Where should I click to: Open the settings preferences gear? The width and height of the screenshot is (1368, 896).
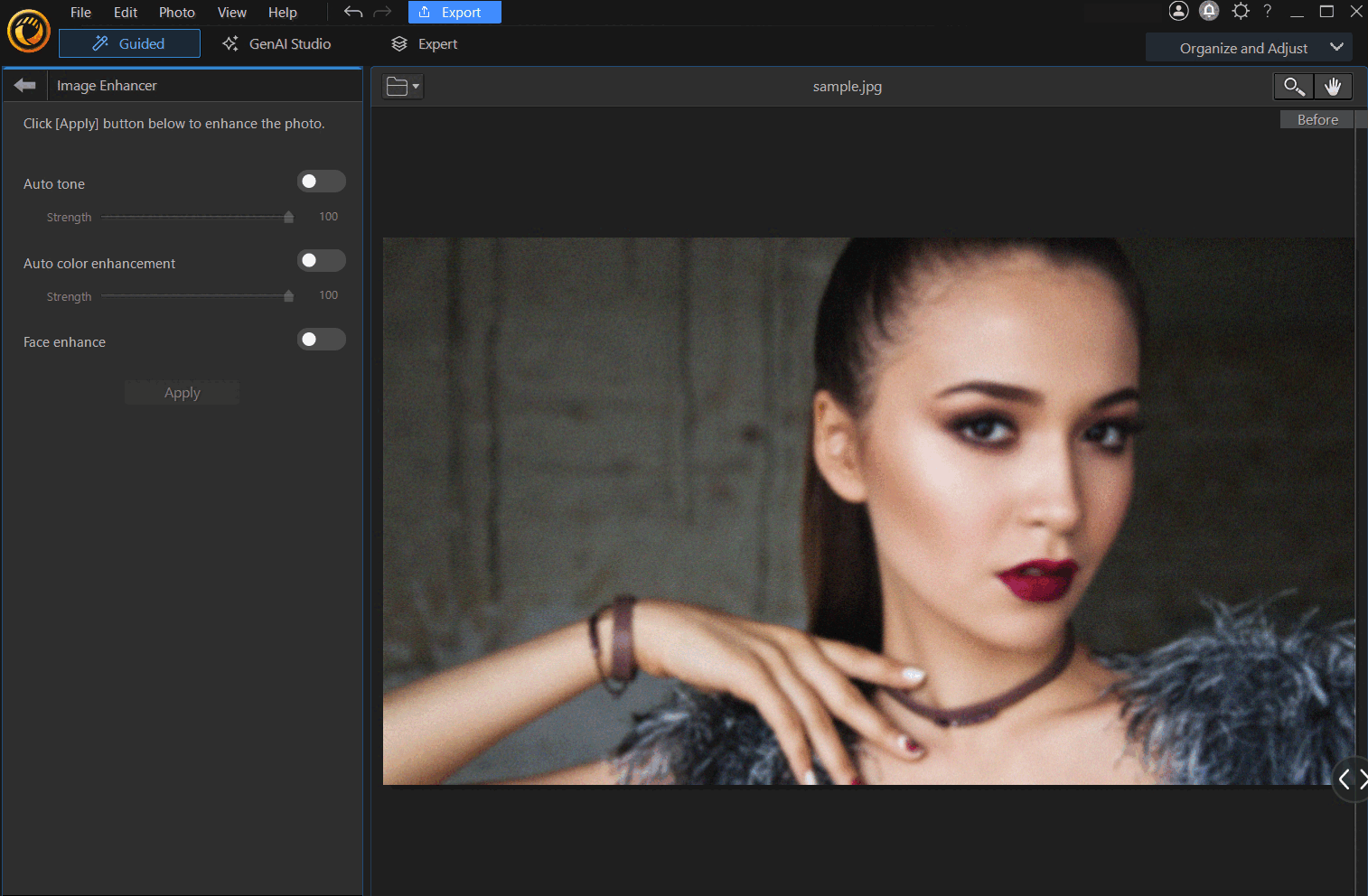coord(1241,12)
